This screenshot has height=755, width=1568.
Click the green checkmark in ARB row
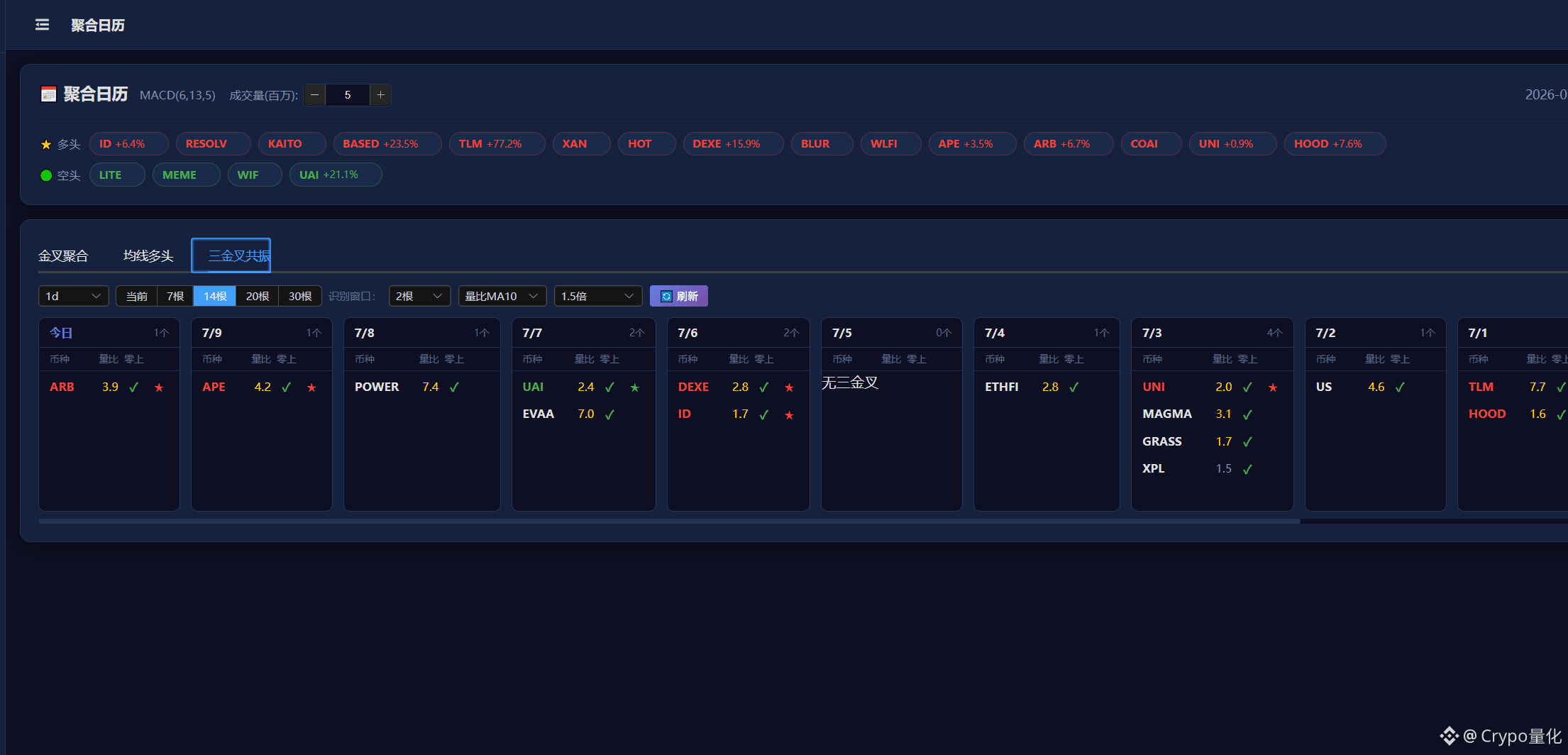tap(134, 387)
